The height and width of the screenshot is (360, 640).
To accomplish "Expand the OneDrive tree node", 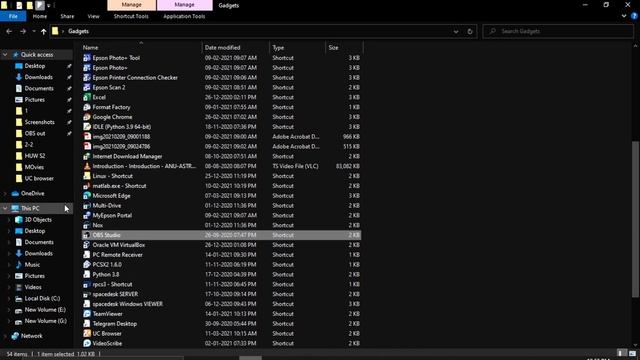I will click(5, 193).
